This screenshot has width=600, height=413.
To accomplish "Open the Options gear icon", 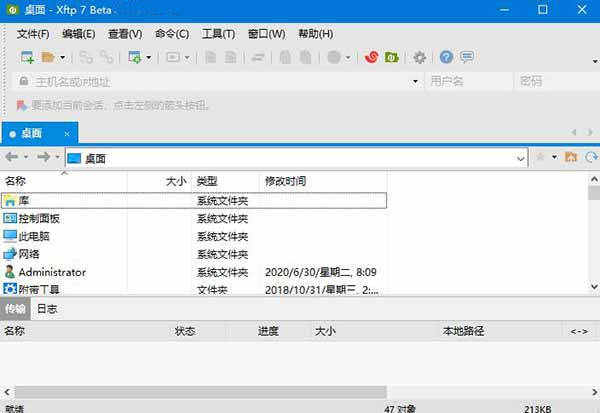I will click(x=420, y=58).
